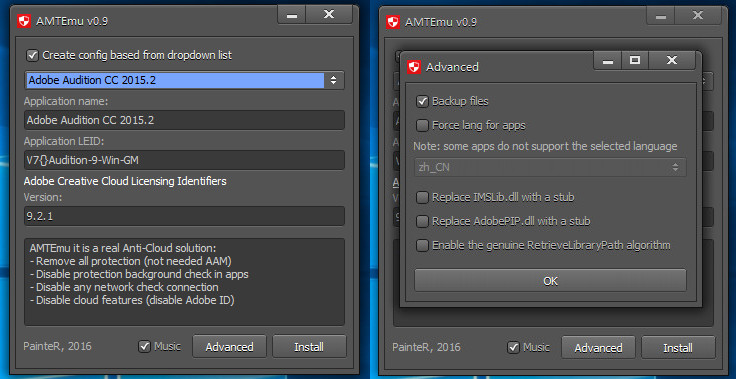Screen dimensions: 736x379
Task: Click the AMTEmu shield icon in left window
Action: pyautogui.click(x=23, y=22)
